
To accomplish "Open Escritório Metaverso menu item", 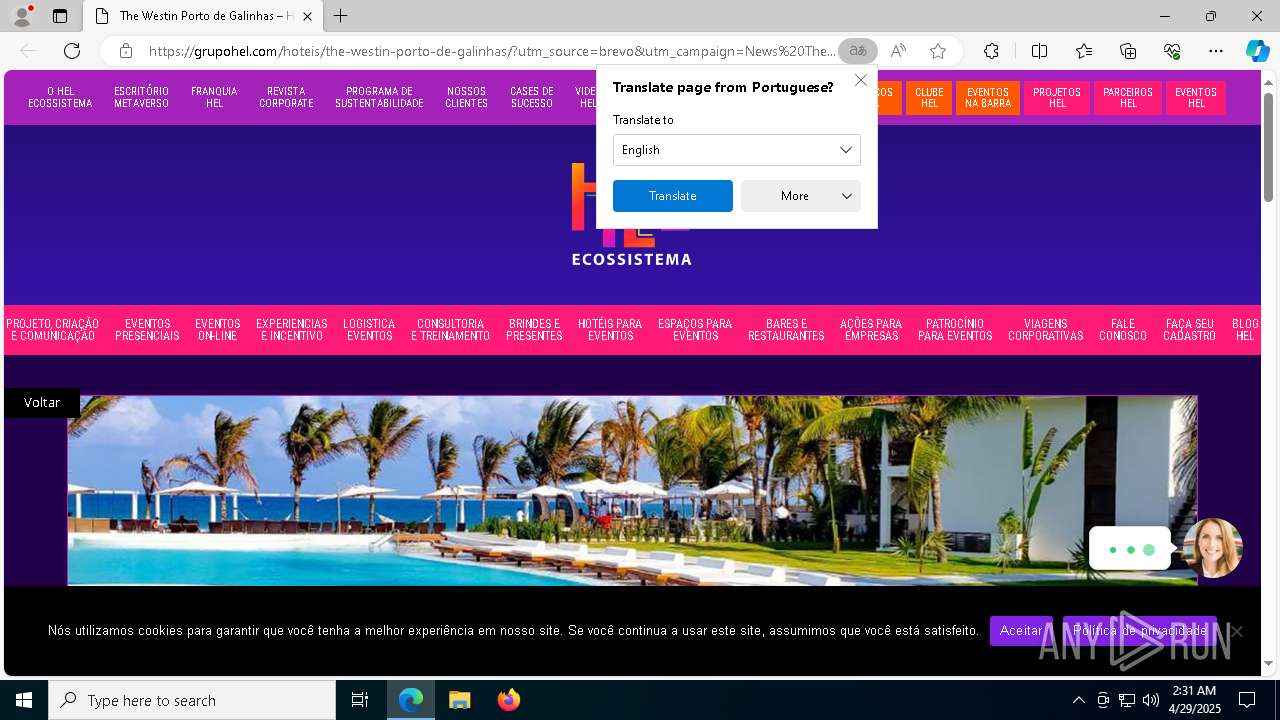I will click(x=141, y=97).
